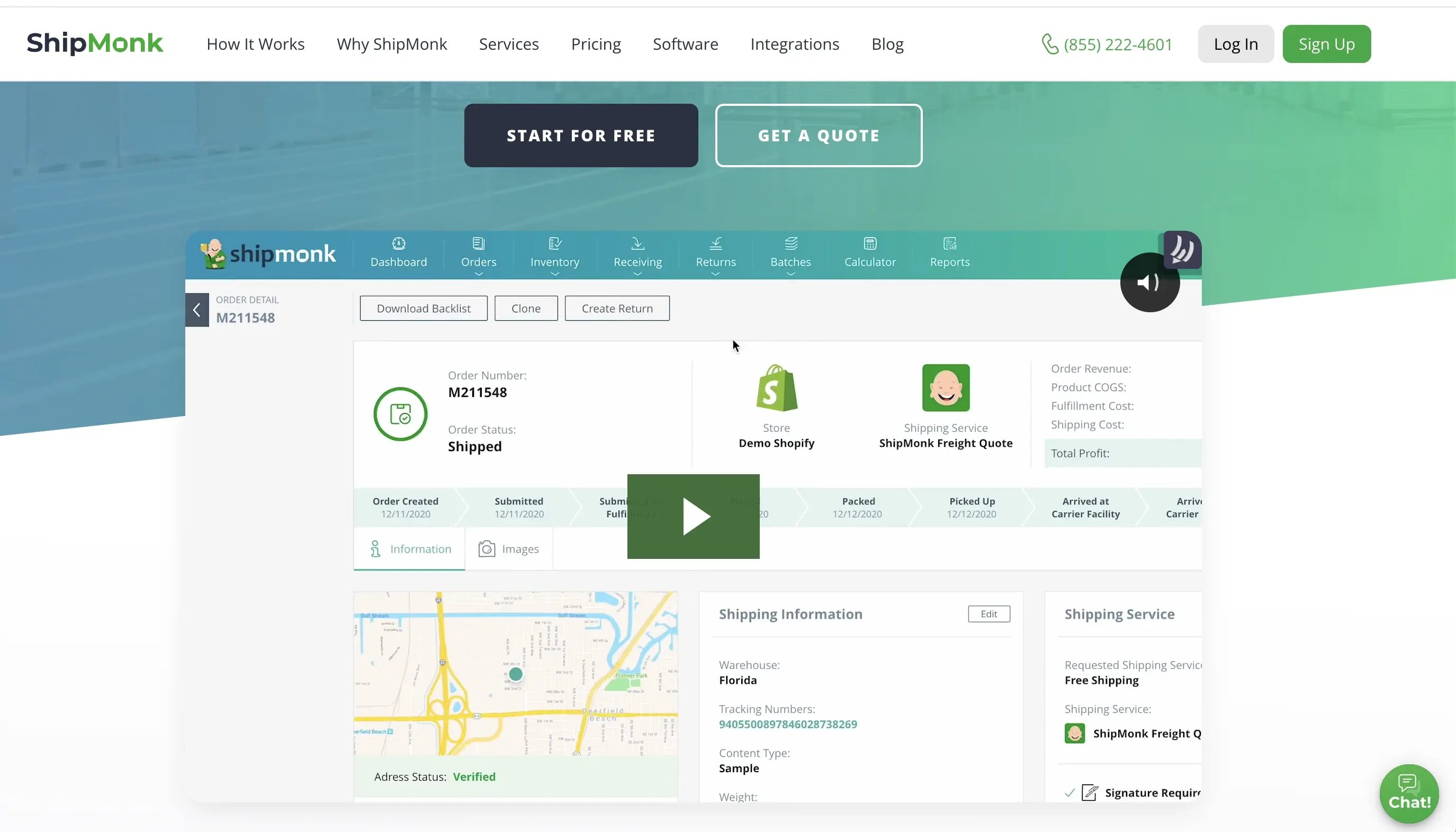This screenshot has width=1456, height=832.
Task: Select the Submitted 12/11/2020 timeline step
Action: [519, 508]
